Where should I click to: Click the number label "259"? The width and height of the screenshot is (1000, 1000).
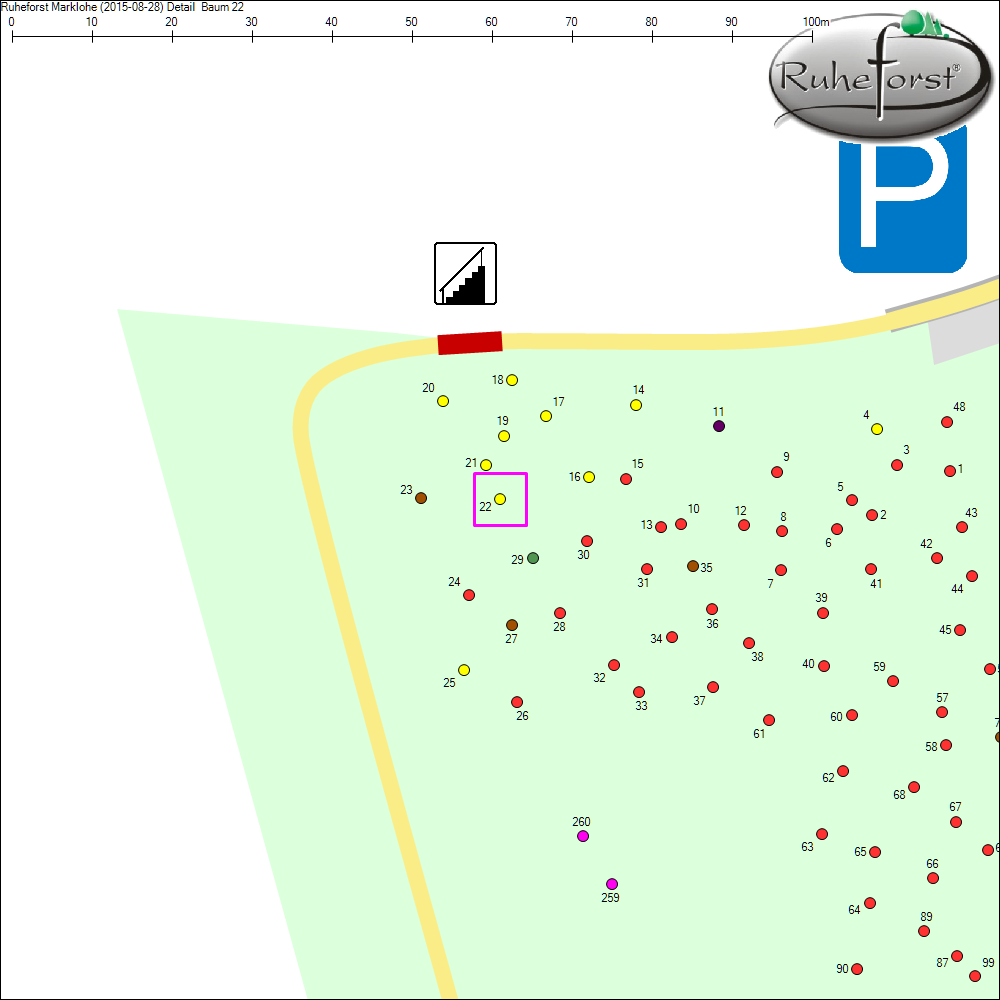click(x=610, y=897)
